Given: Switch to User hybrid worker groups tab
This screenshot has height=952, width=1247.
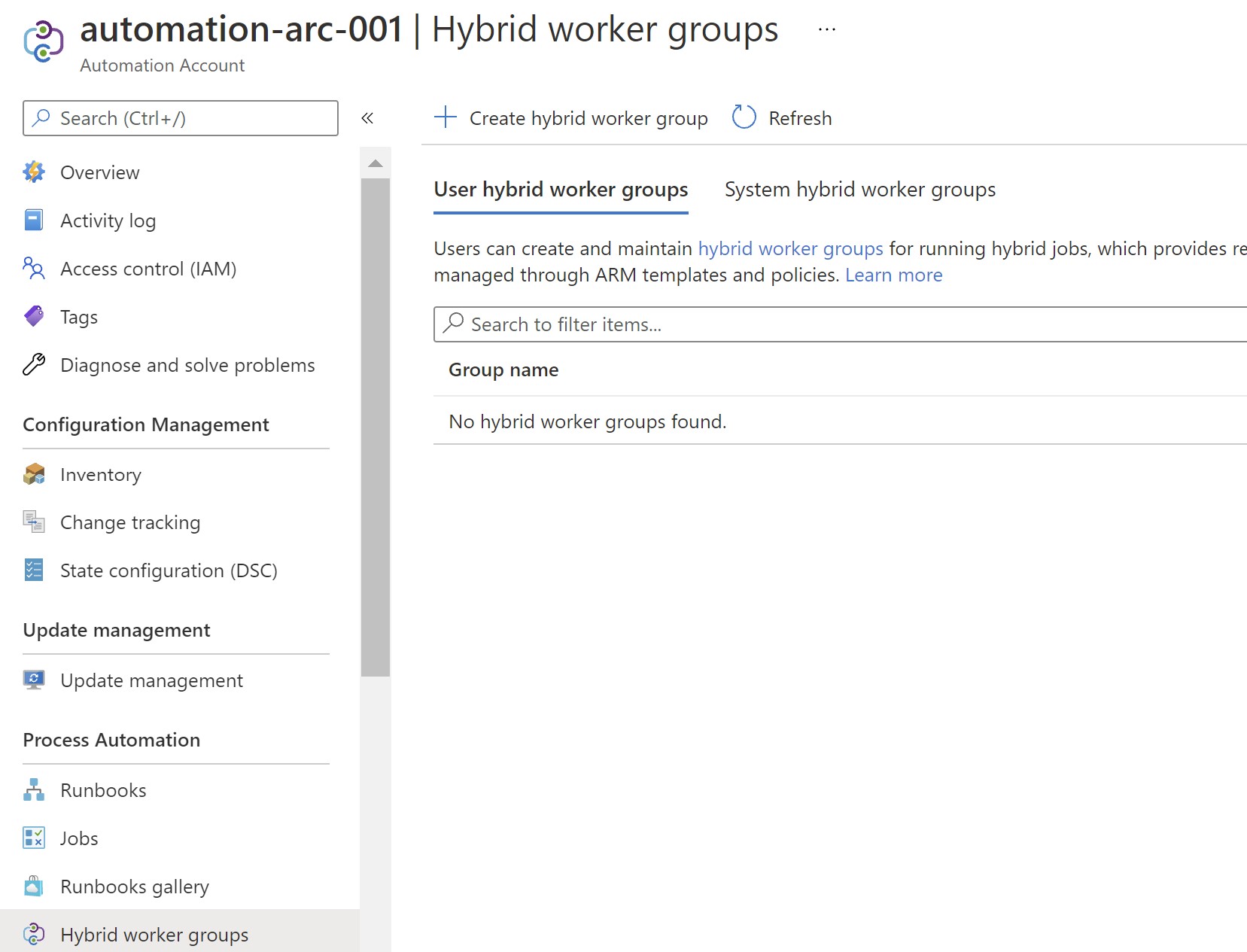Looking at the screenshot, I should [561, 190].
